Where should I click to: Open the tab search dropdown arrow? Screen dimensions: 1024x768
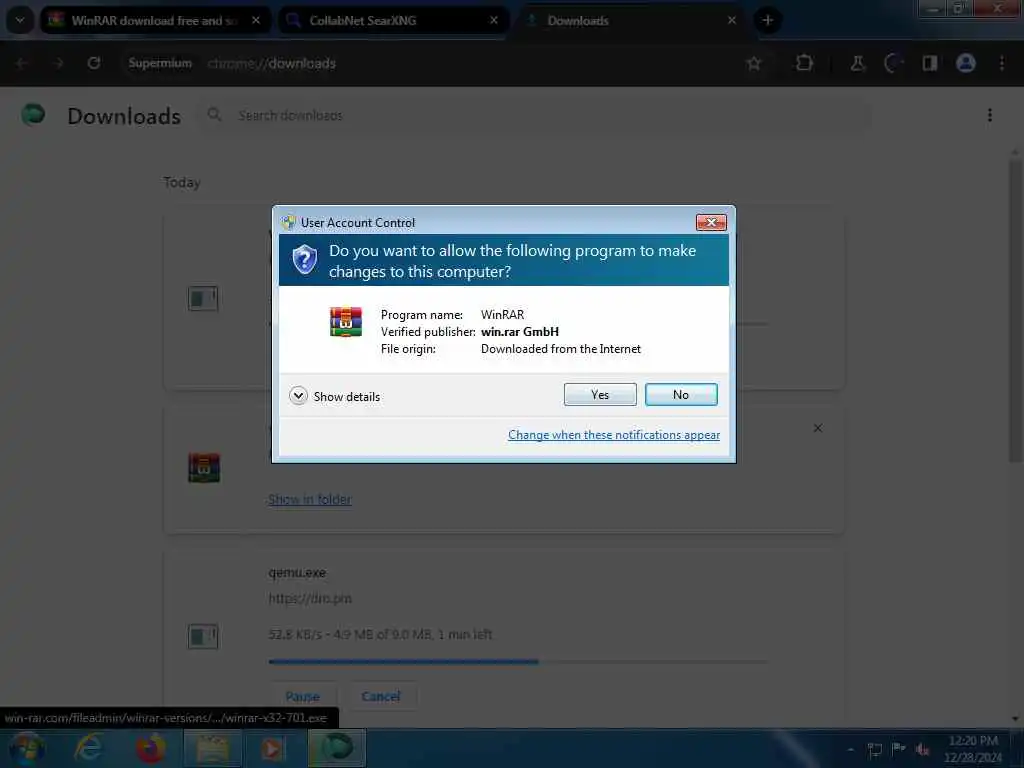20,20
